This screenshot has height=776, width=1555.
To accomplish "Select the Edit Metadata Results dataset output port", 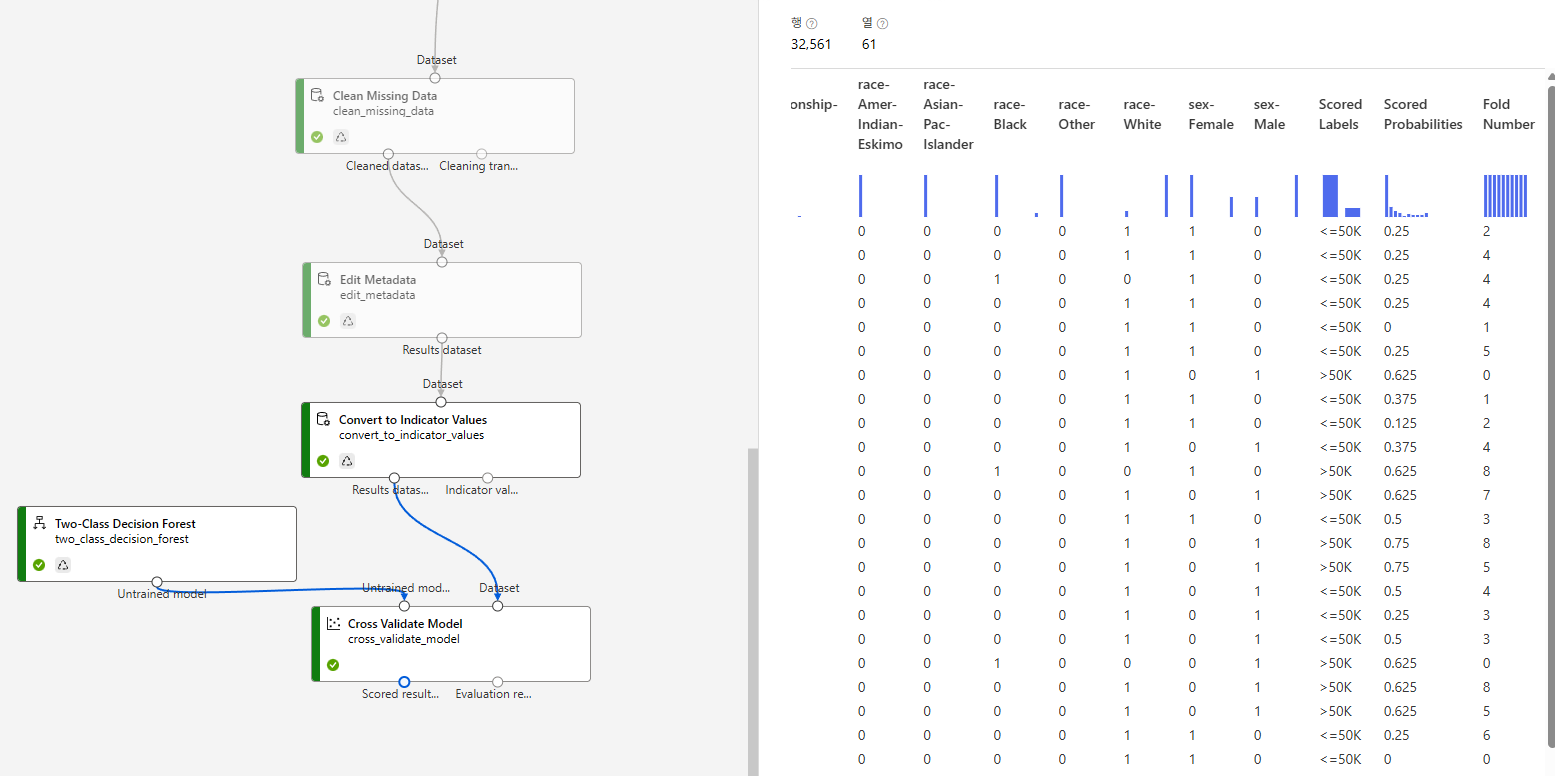I will (442, 338).
